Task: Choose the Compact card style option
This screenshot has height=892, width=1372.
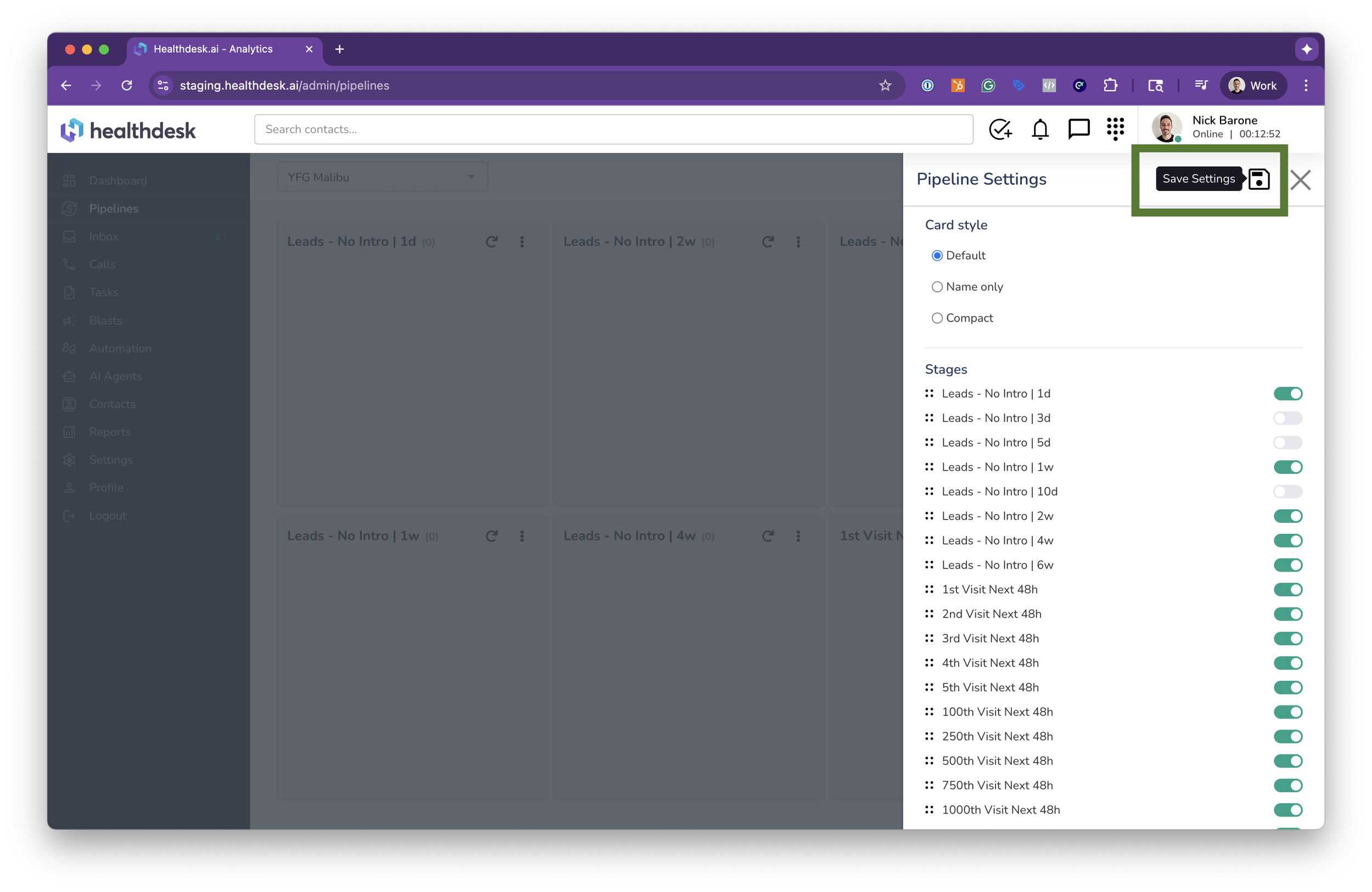Action: tap(937, 318)
